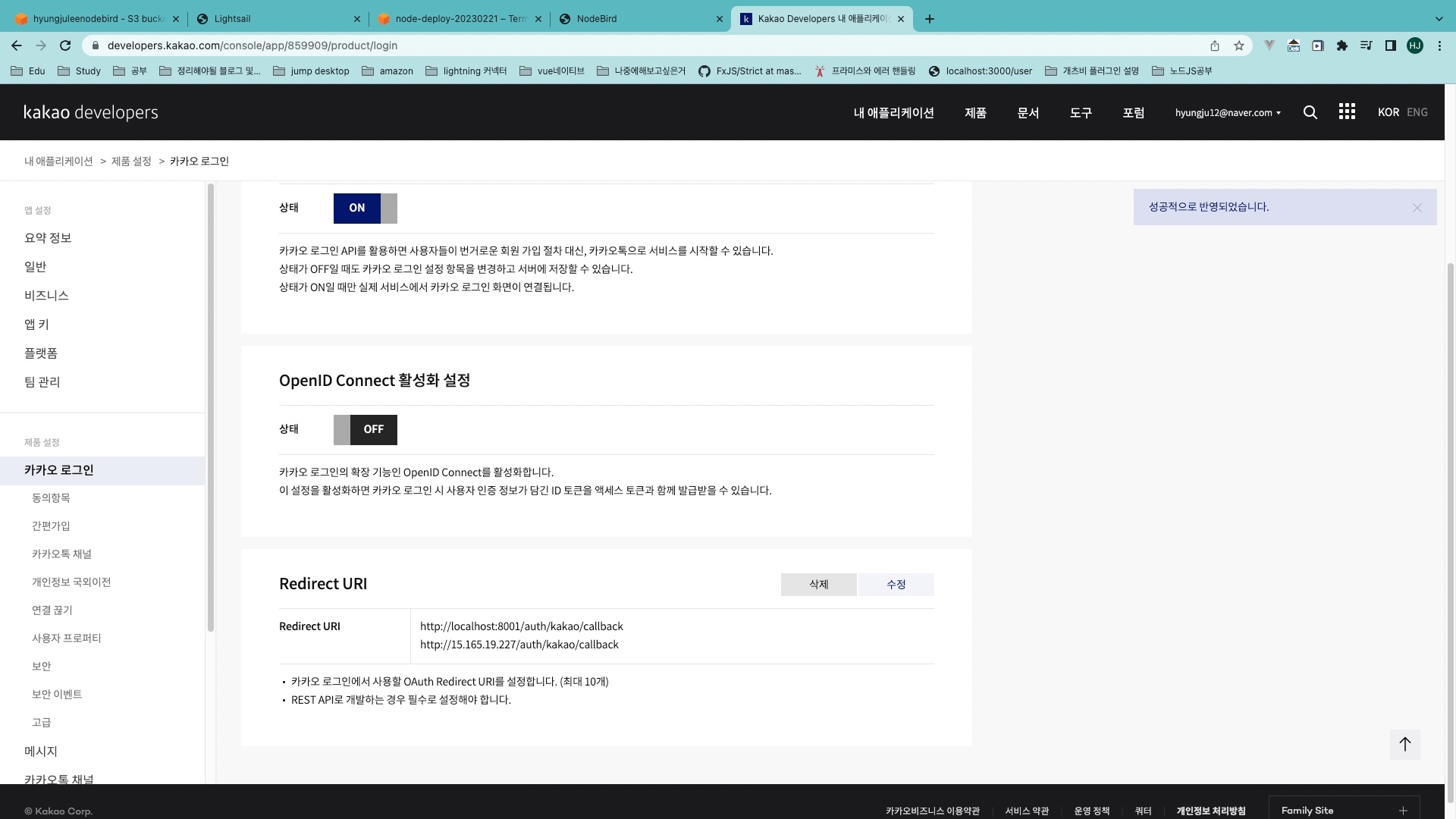Click 제품 설정 breadcrumb link
This screenshot has width=1456, height=819.
pos(131,162)
